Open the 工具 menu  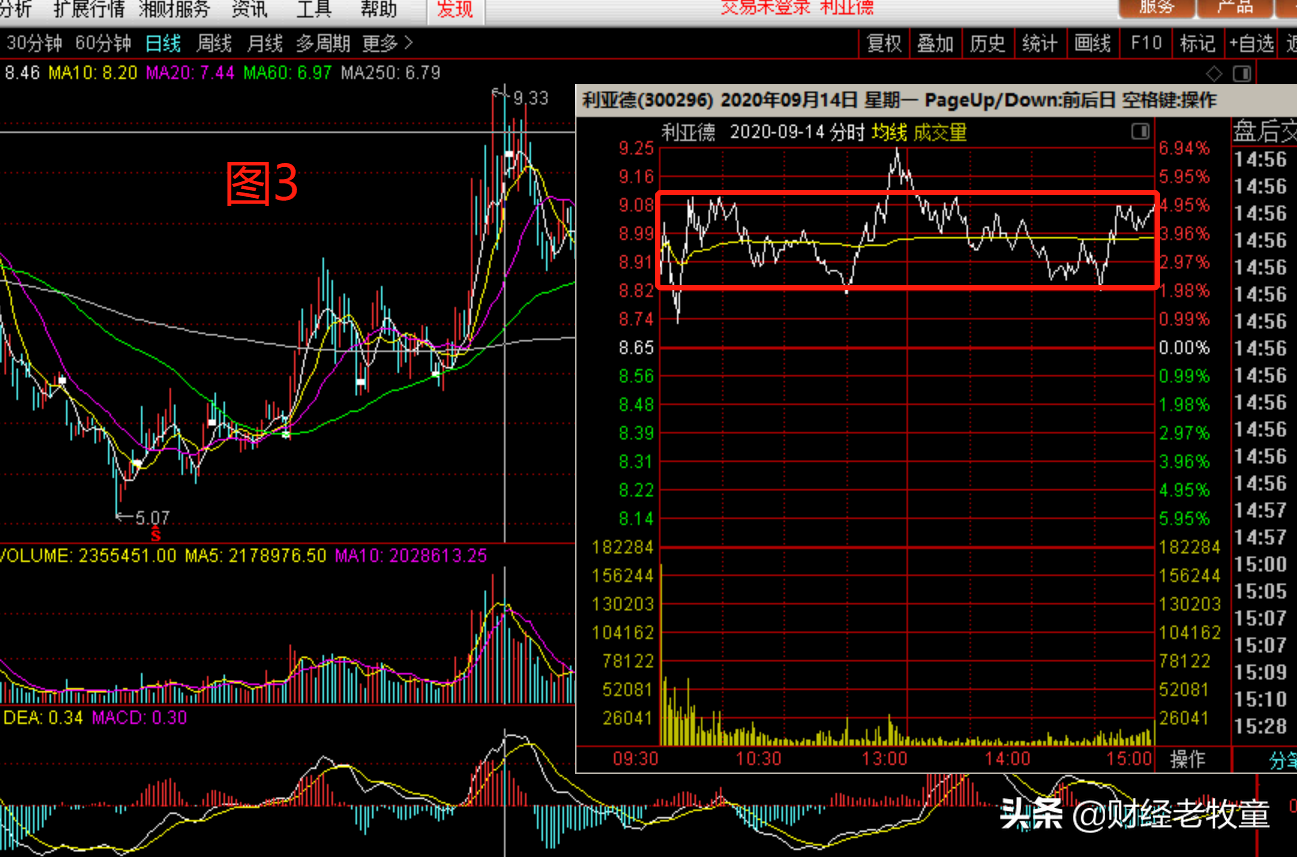(x=313, y=10)
